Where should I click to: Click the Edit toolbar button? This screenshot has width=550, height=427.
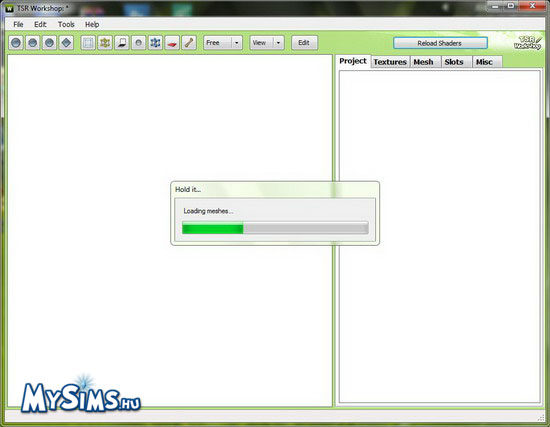[304, 43]
